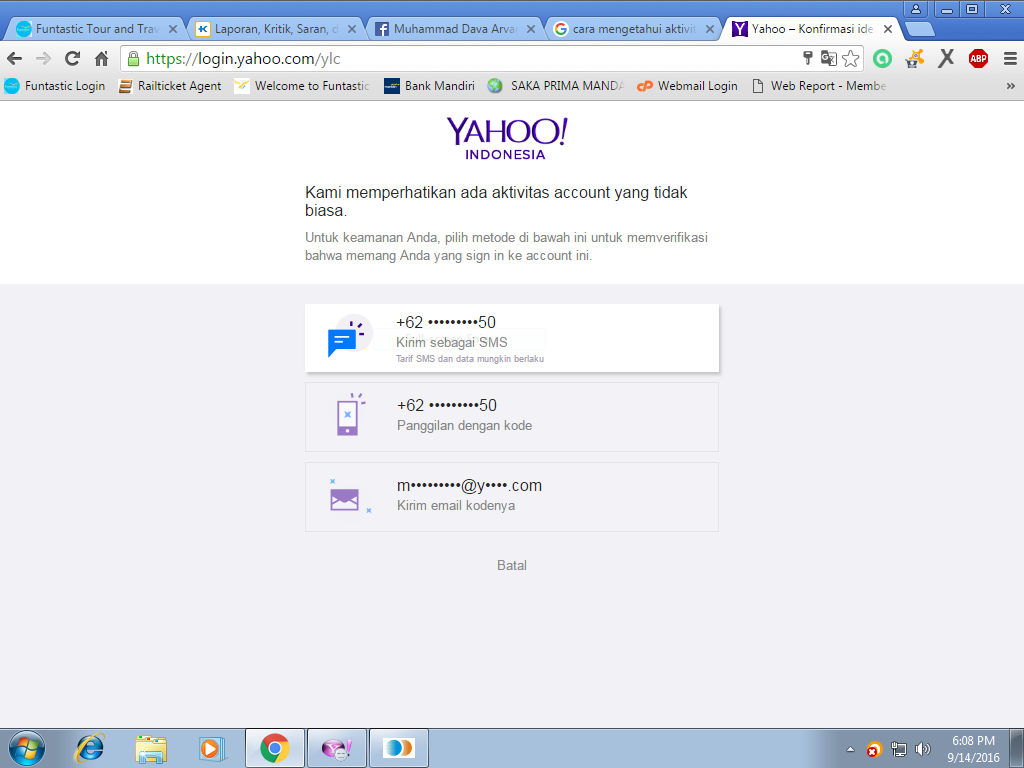
Task: Click the phone call icon
Action: pos(349,414)
